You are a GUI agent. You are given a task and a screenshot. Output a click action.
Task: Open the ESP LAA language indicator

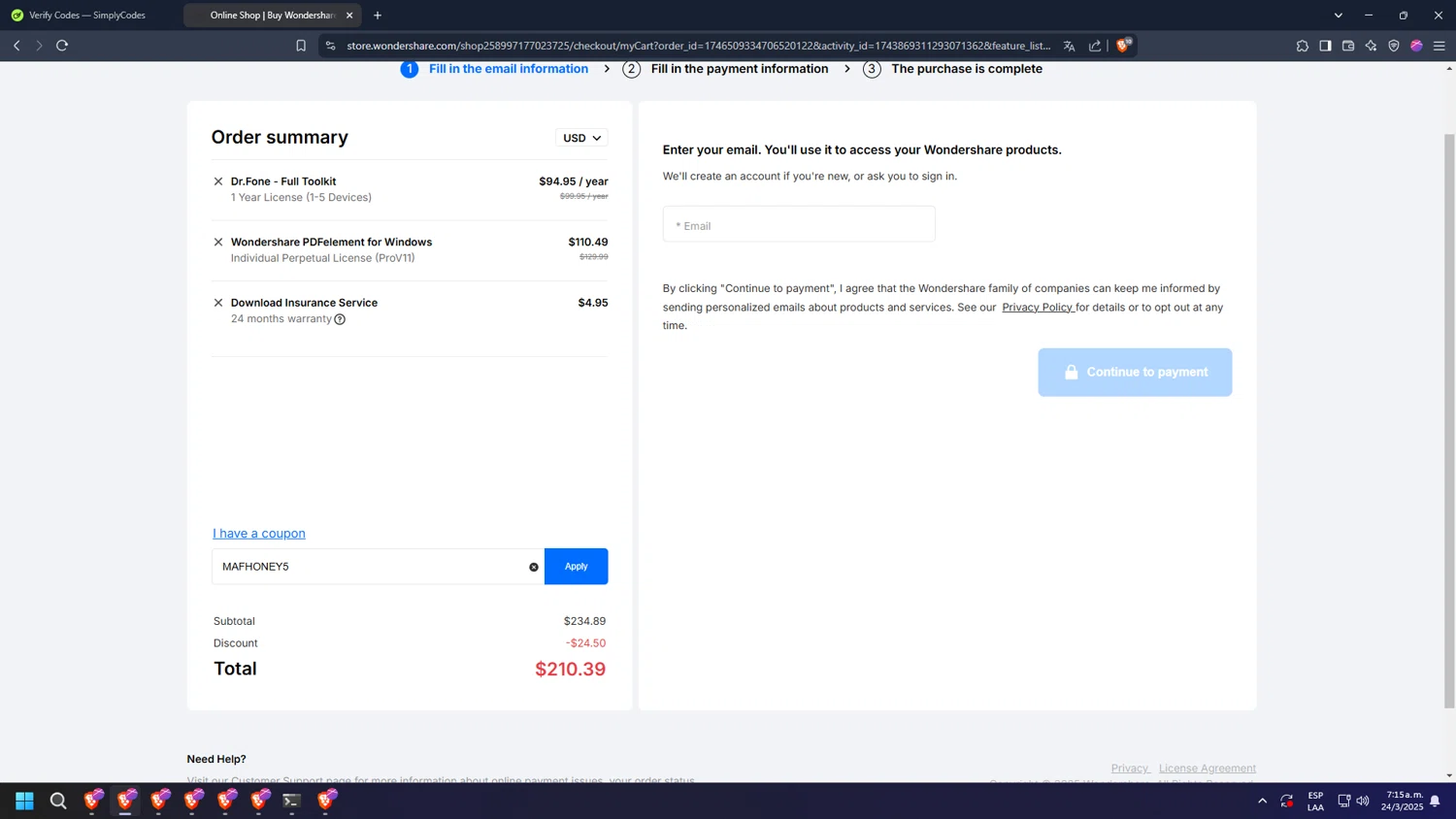coord(1315,802)
